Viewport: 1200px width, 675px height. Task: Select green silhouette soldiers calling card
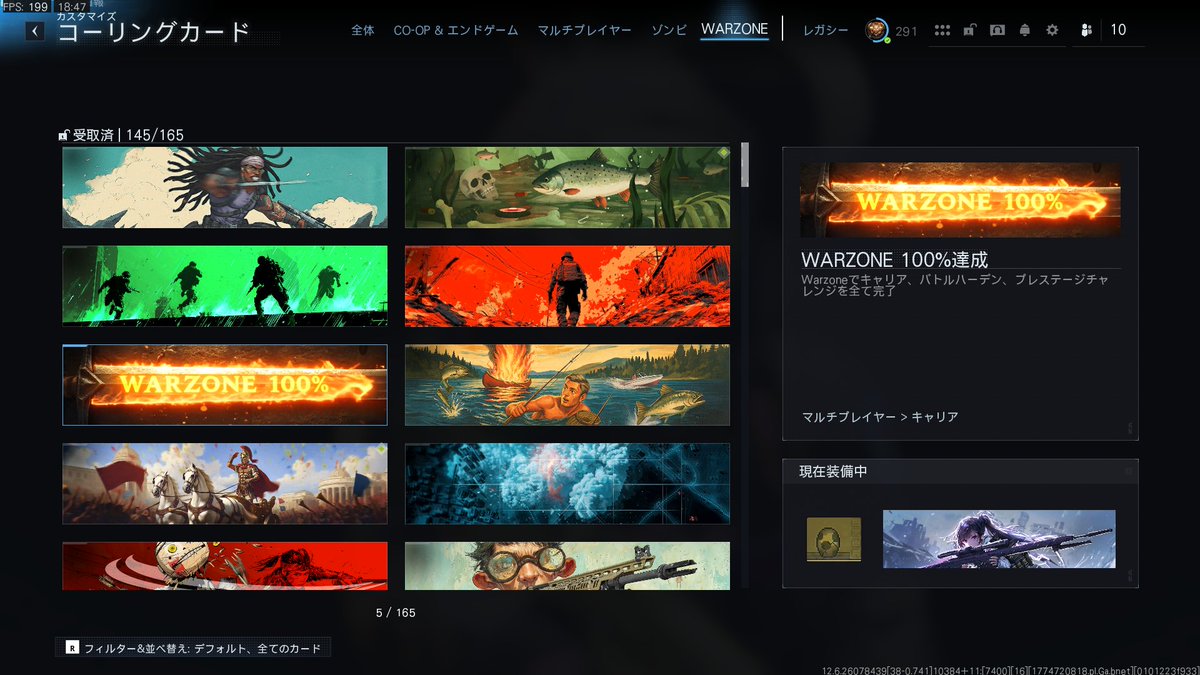point(225,286)
